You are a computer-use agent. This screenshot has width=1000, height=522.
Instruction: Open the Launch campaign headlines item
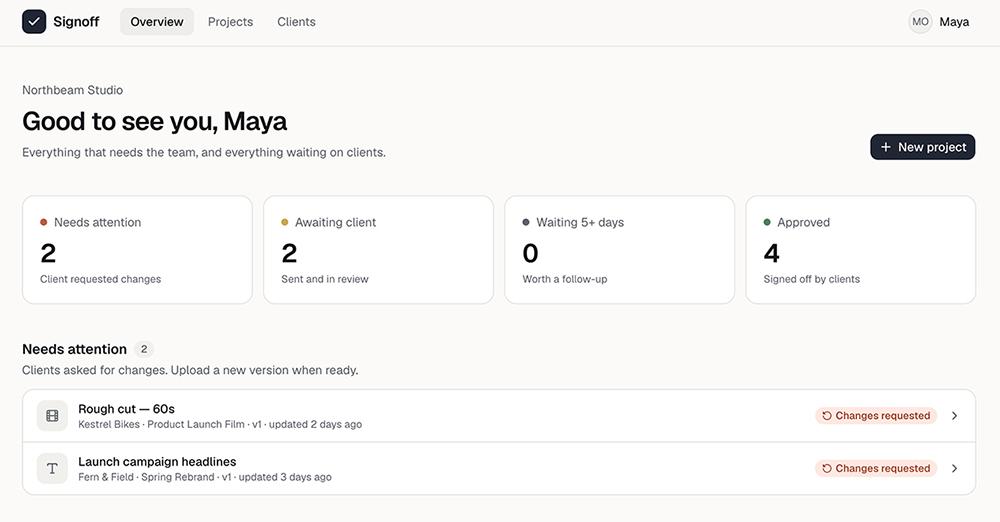click(x=499, y=468)
